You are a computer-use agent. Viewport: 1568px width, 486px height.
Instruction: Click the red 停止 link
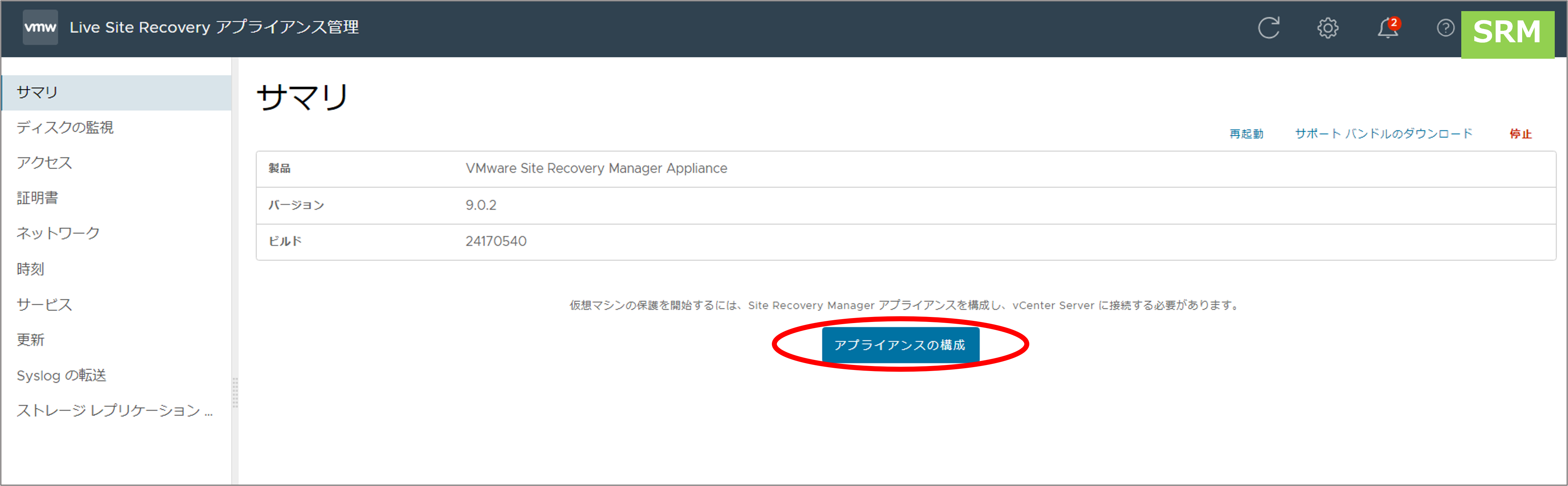tap(1520, 134)
